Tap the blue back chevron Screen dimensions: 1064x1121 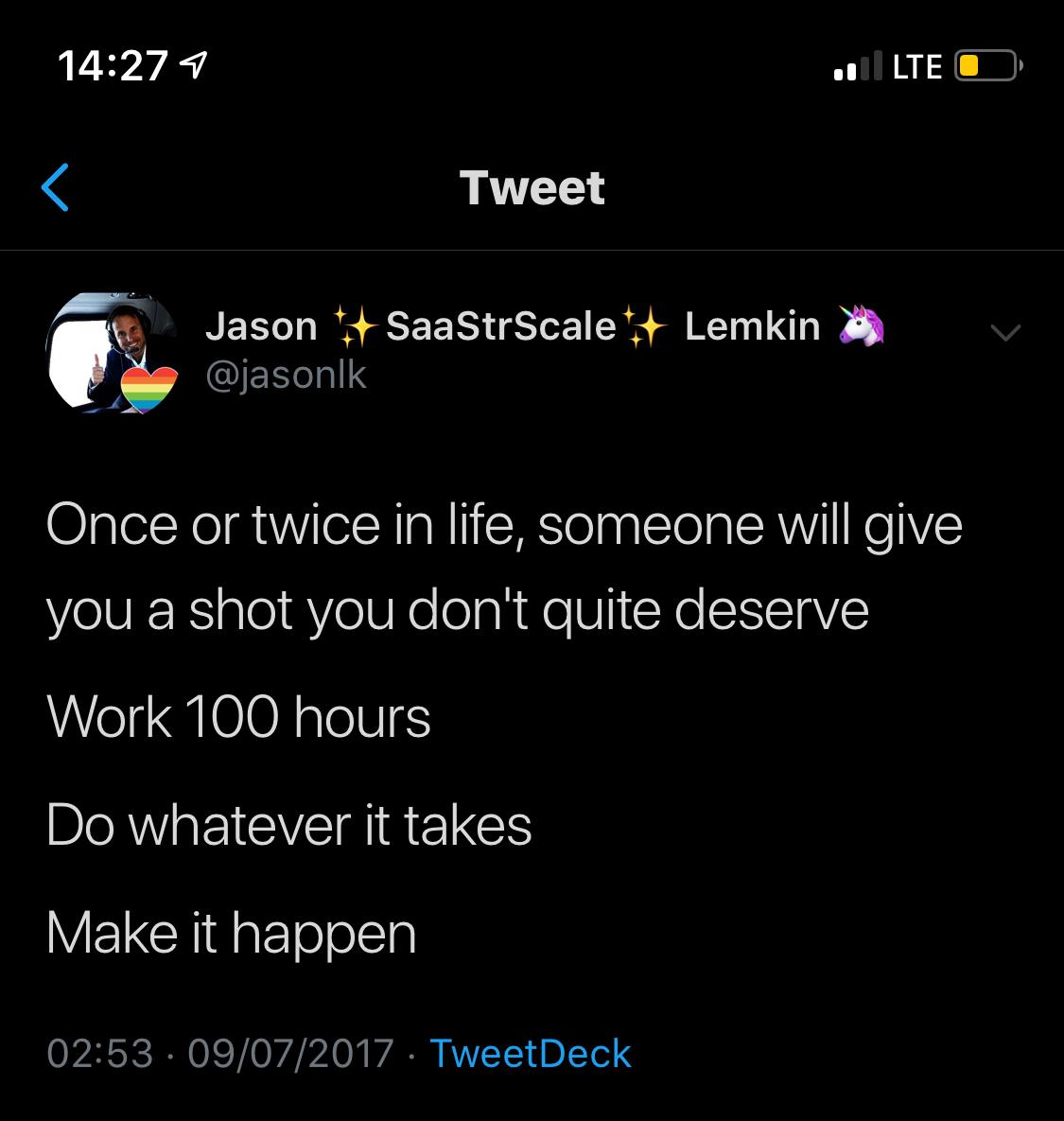[56, 187]
